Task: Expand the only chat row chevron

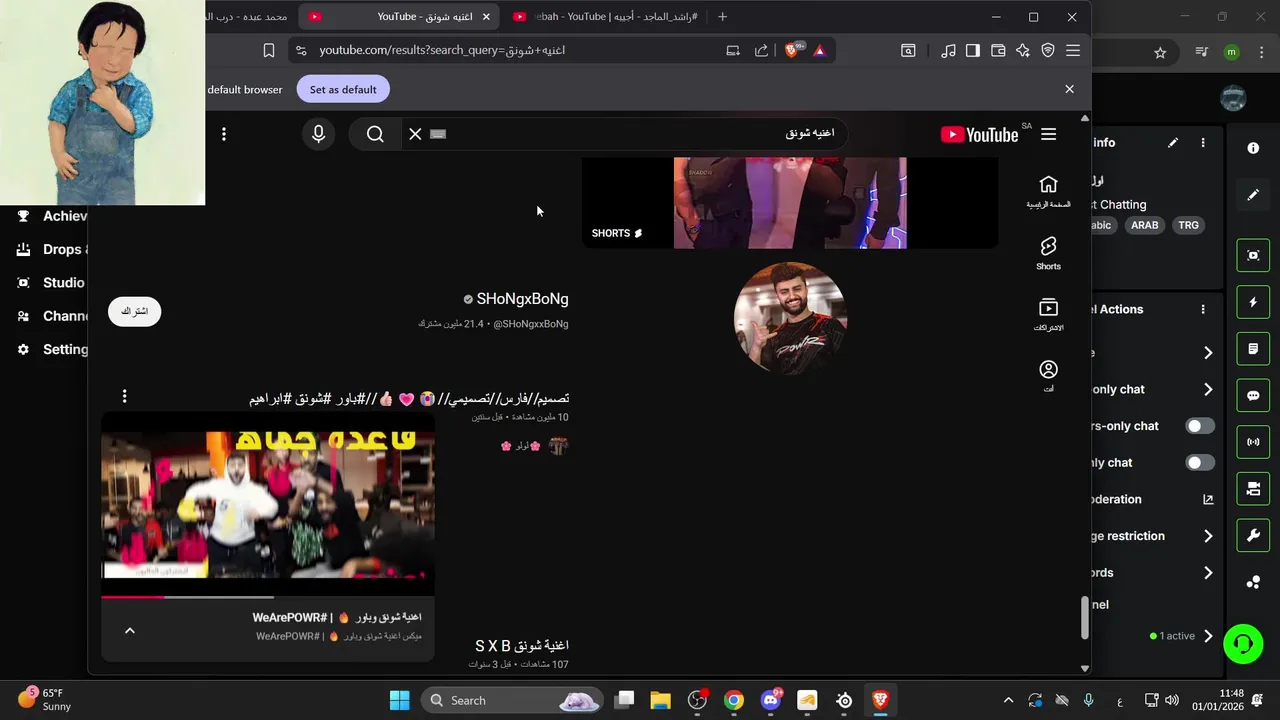Action: click(x=1208, y=390)
